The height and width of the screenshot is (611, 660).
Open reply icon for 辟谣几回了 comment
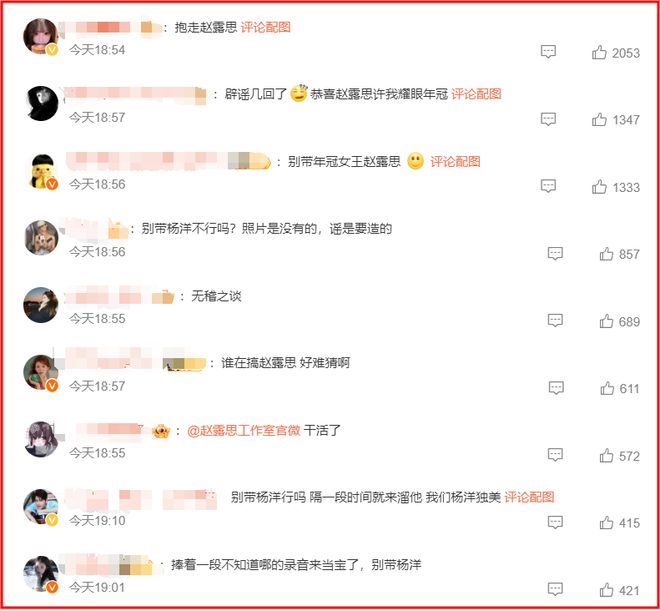(548, 119)
